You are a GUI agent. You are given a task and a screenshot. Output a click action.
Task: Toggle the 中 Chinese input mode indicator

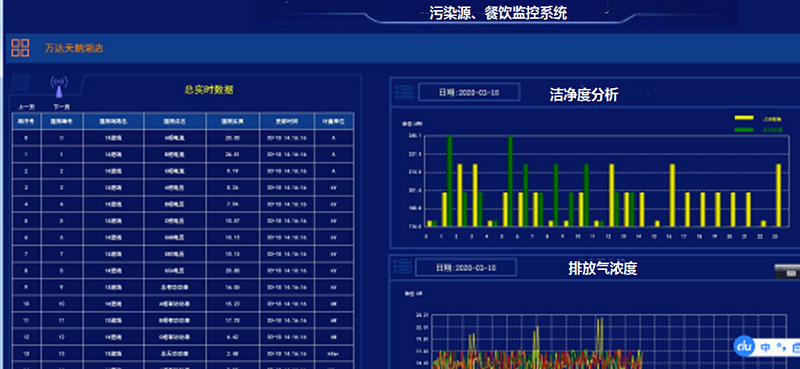click(x=766, y=348)
